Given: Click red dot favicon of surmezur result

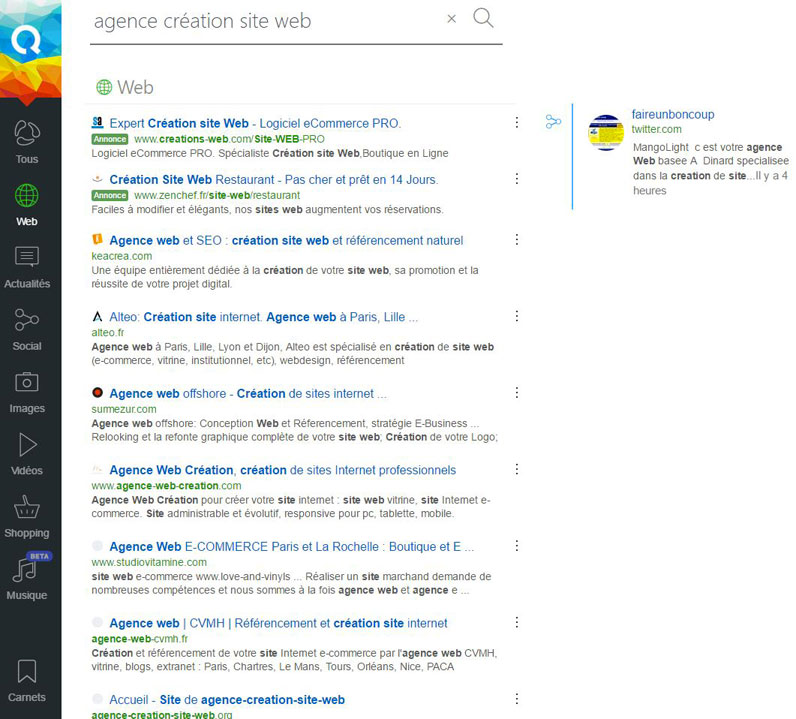Looking at the screenshot, I should coord(97,393).
